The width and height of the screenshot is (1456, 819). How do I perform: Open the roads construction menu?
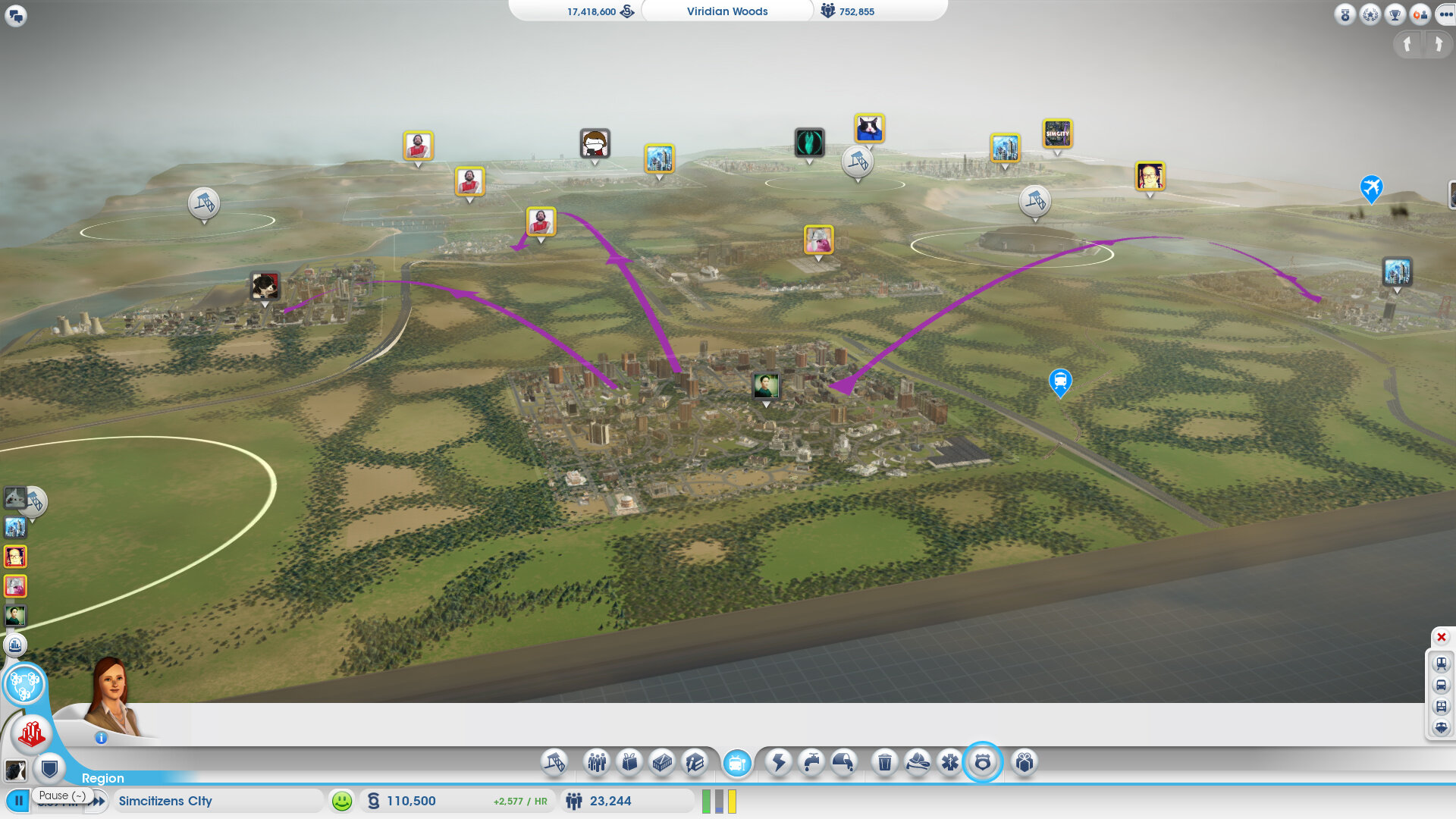pyautogui.click(x=554, y=762)
